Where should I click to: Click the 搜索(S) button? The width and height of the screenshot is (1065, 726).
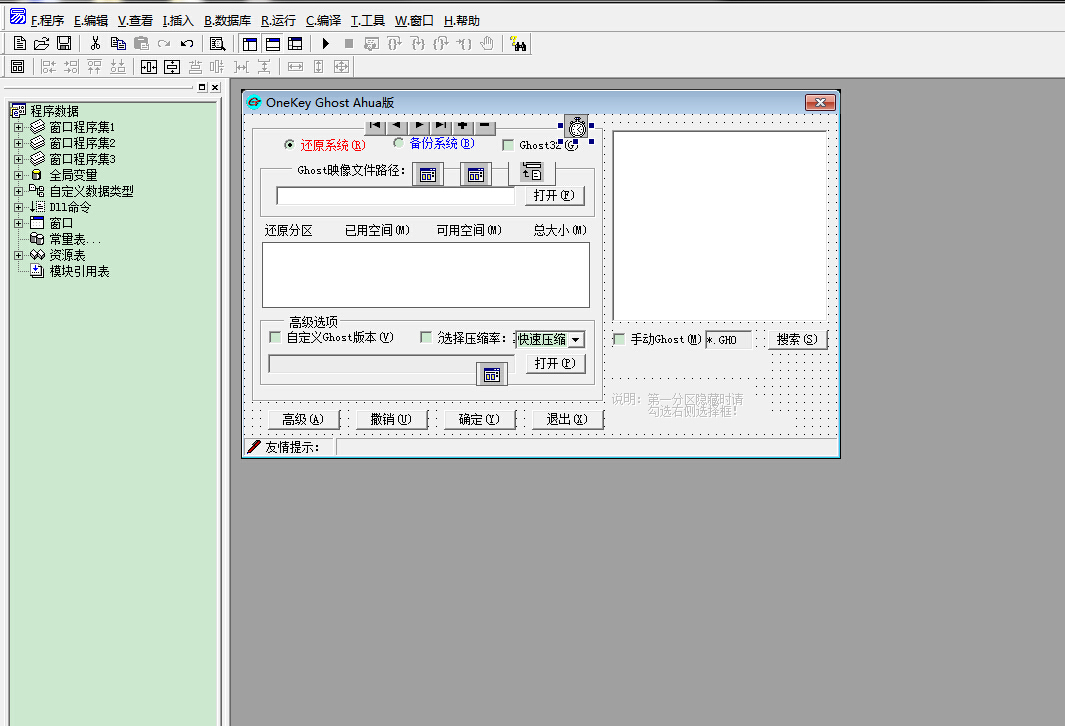797,340
